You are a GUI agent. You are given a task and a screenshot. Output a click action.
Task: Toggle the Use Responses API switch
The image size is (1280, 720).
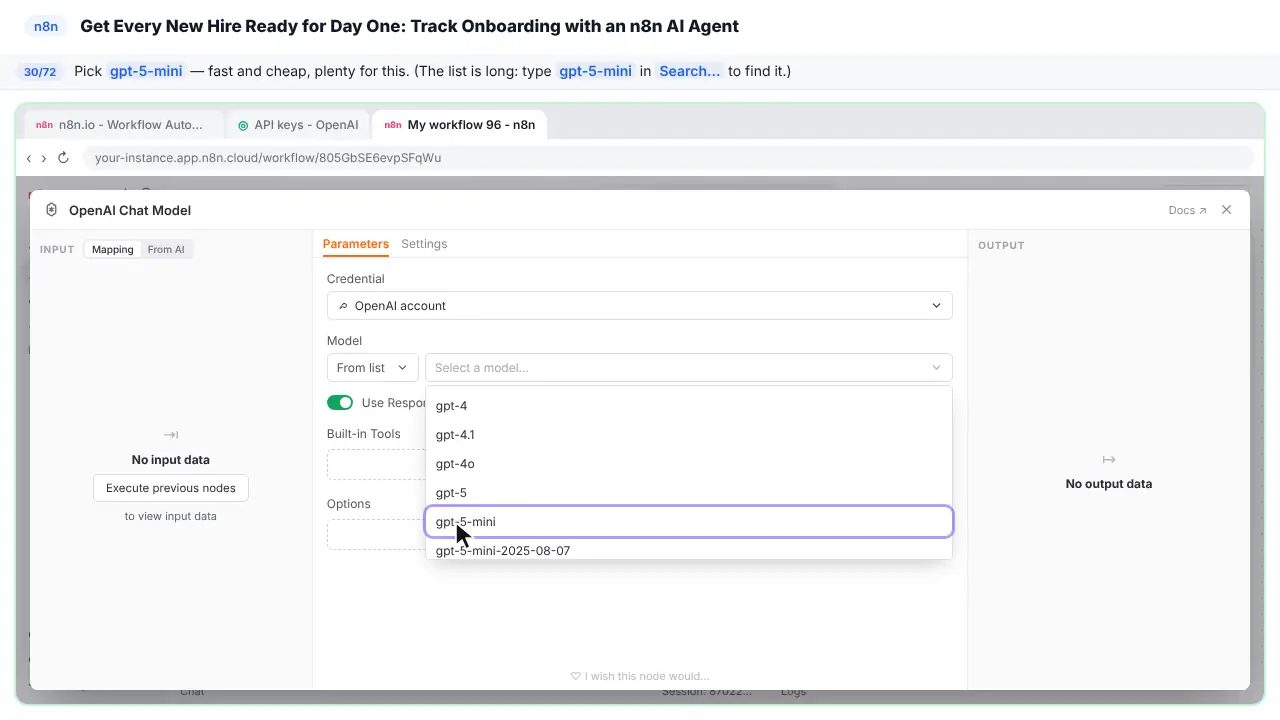[340, 403]
